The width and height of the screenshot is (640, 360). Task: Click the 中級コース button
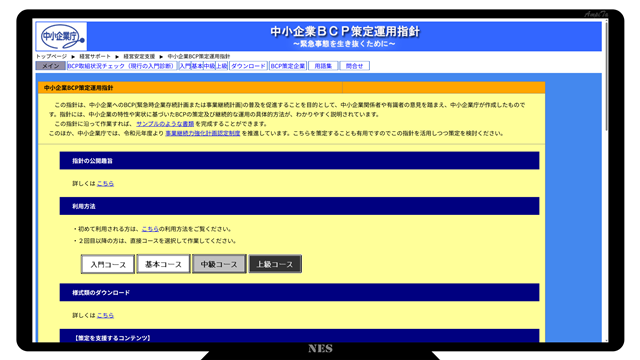click(219, 264)
